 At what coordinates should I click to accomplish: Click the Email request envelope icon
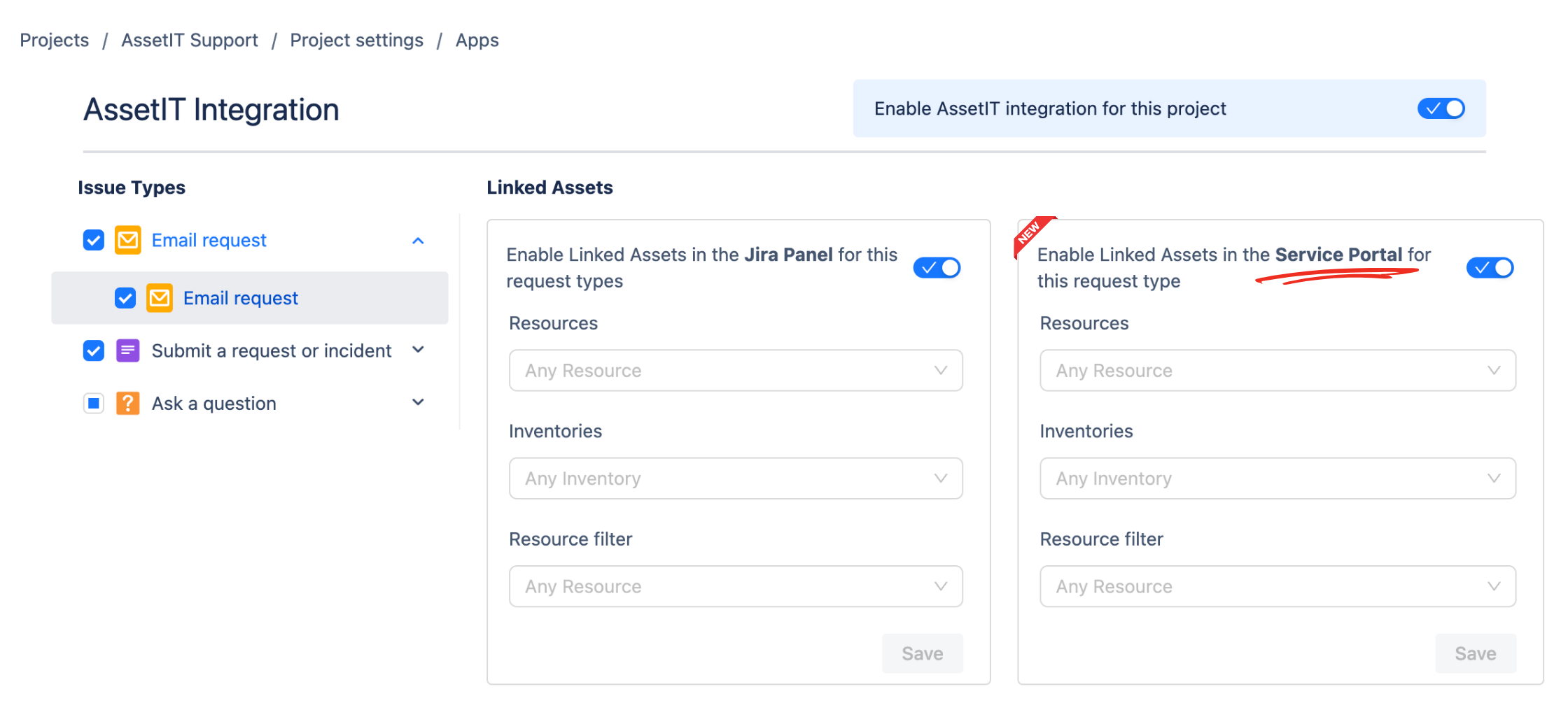[x=128, y=240]
